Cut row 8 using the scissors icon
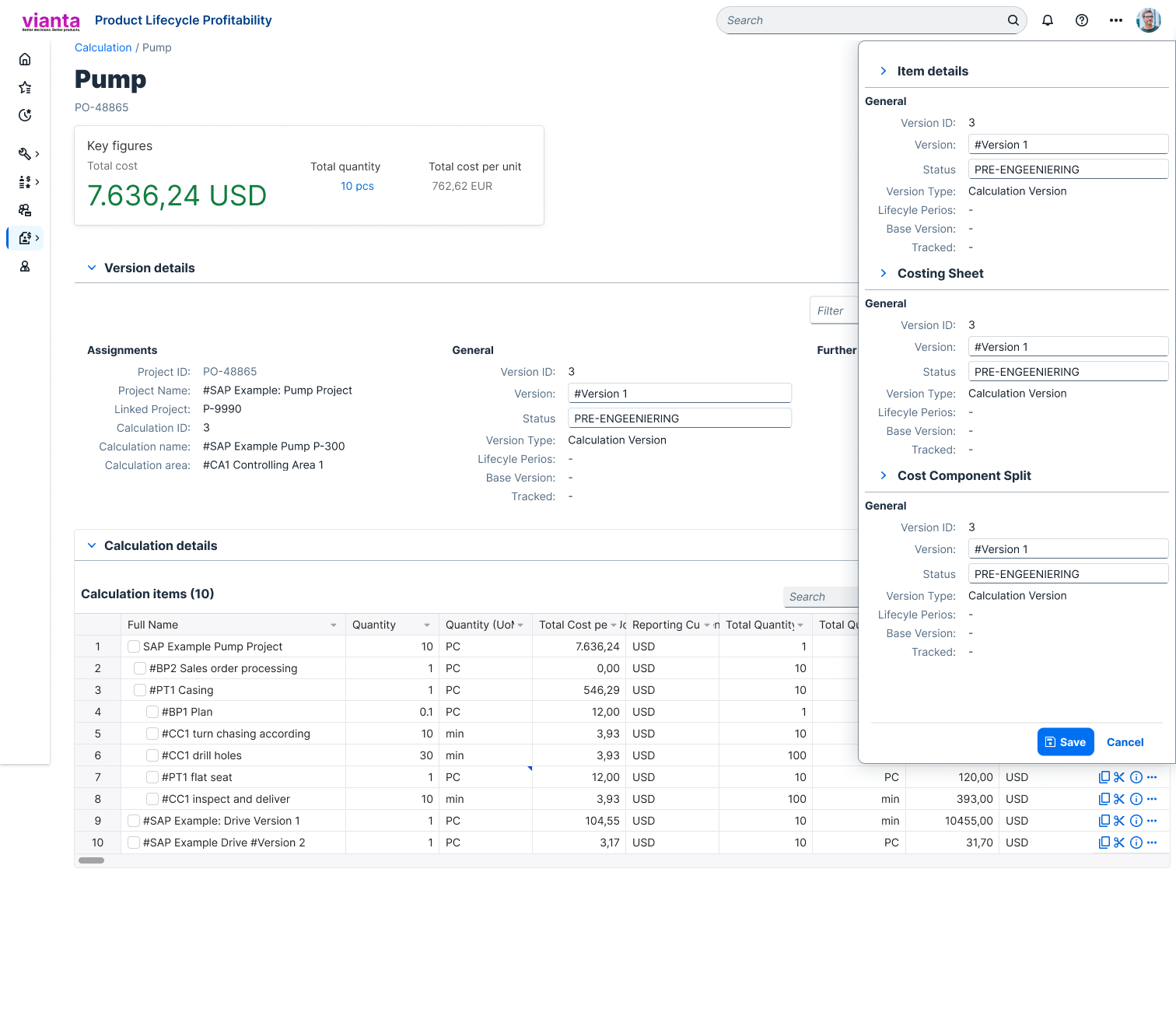The image size is (1176, 1030). tap(1119, 799)
